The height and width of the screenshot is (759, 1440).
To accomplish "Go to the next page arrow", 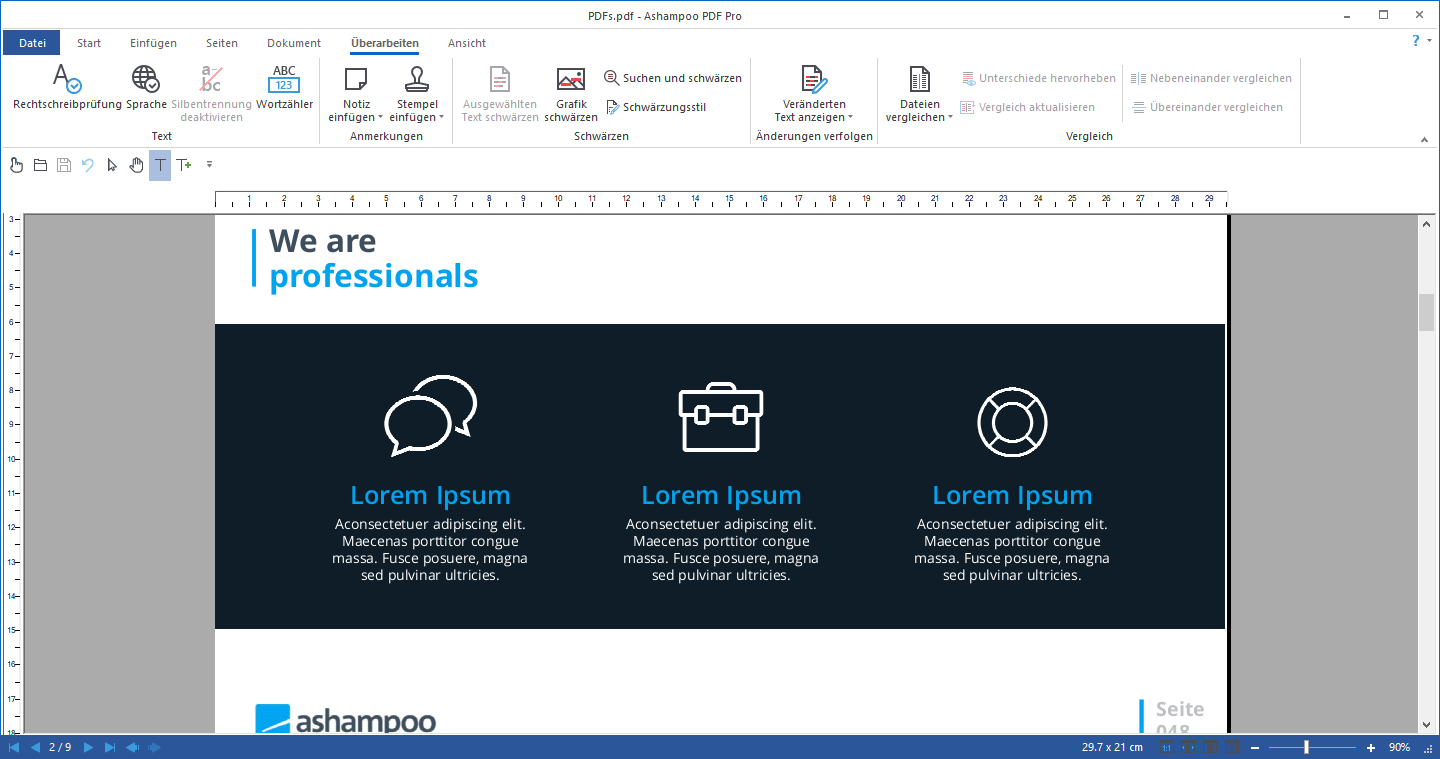I will (88, 746).
